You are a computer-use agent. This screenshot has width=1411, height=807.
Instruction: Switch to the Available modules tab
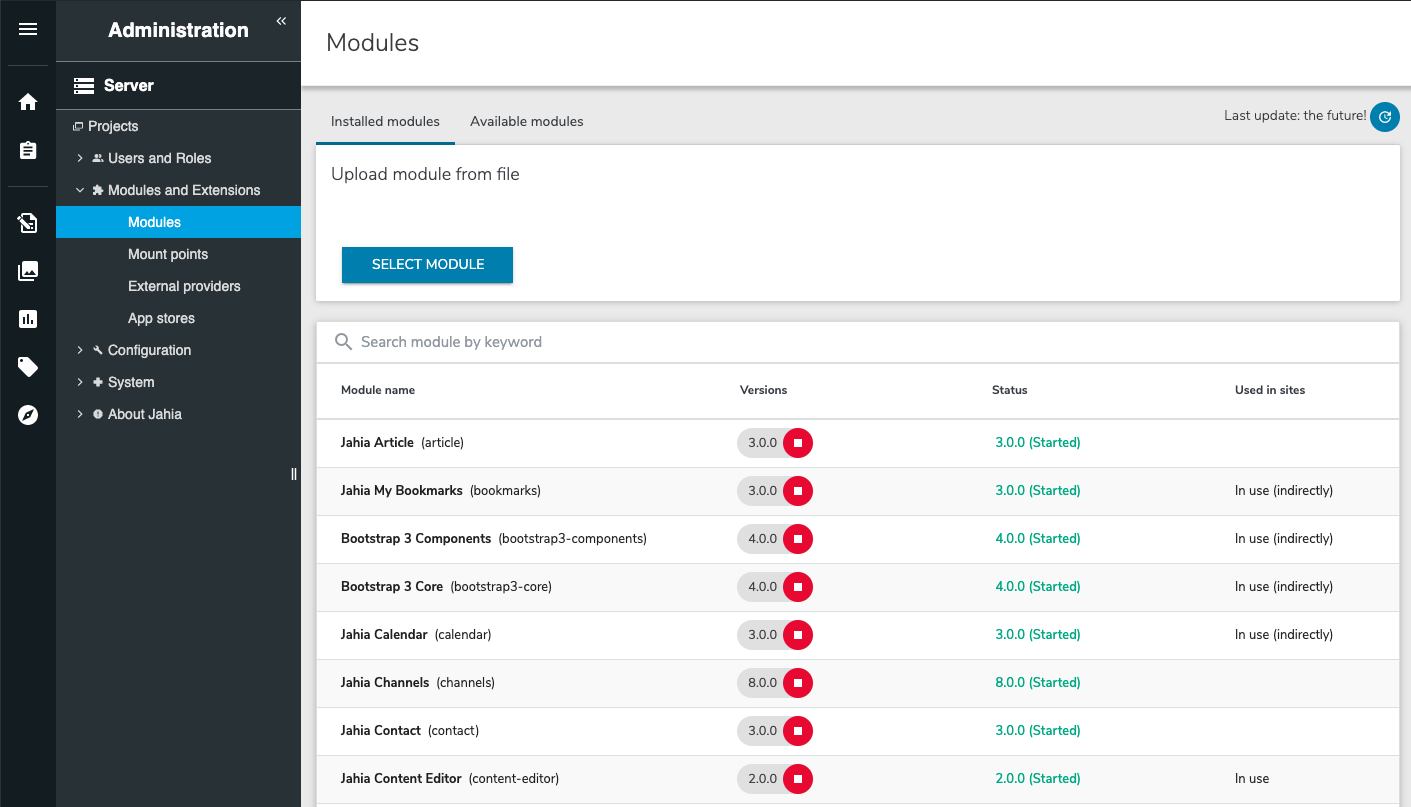(527, 121)
